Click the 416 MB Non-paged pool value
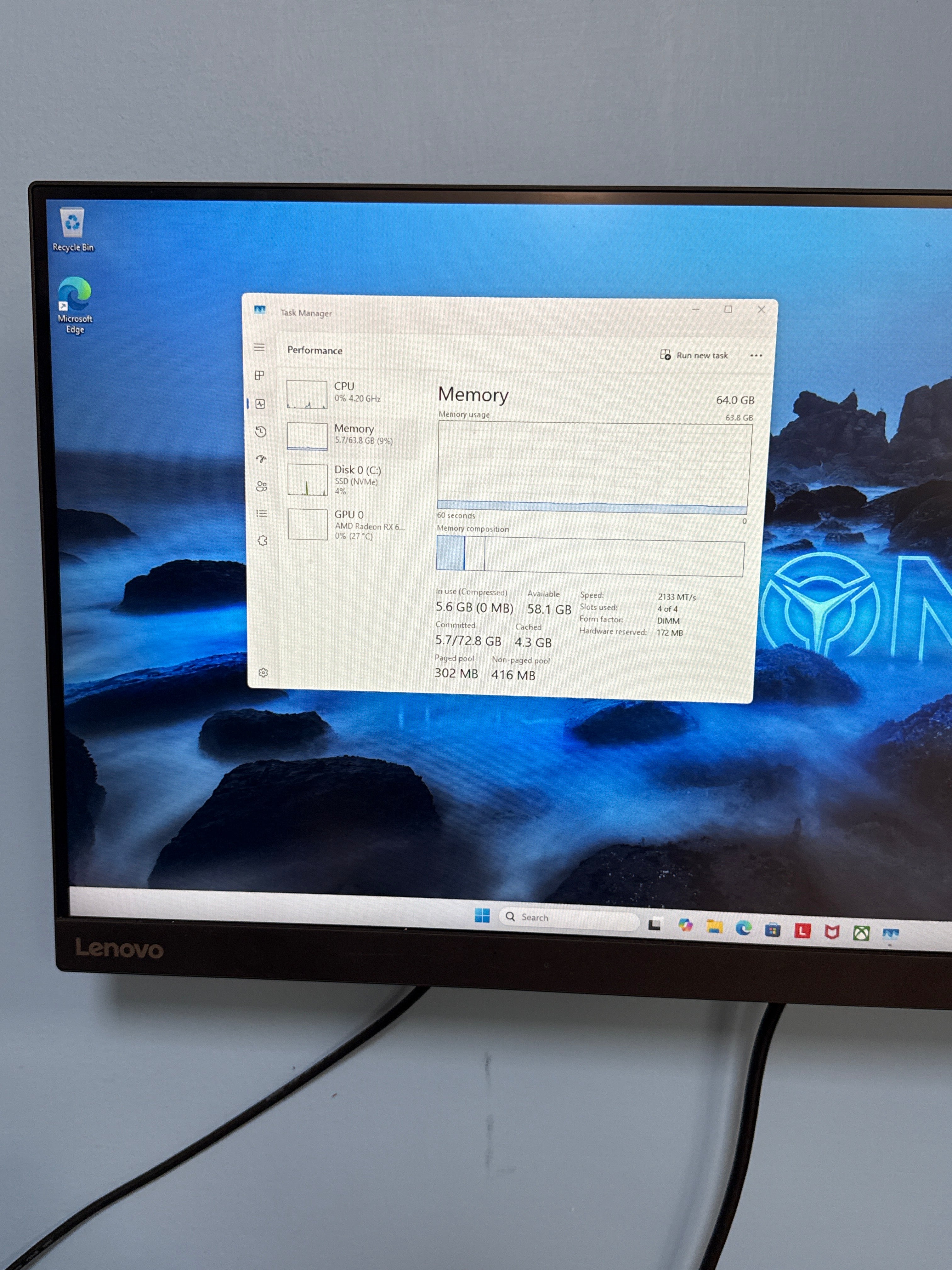 (513, 675)
